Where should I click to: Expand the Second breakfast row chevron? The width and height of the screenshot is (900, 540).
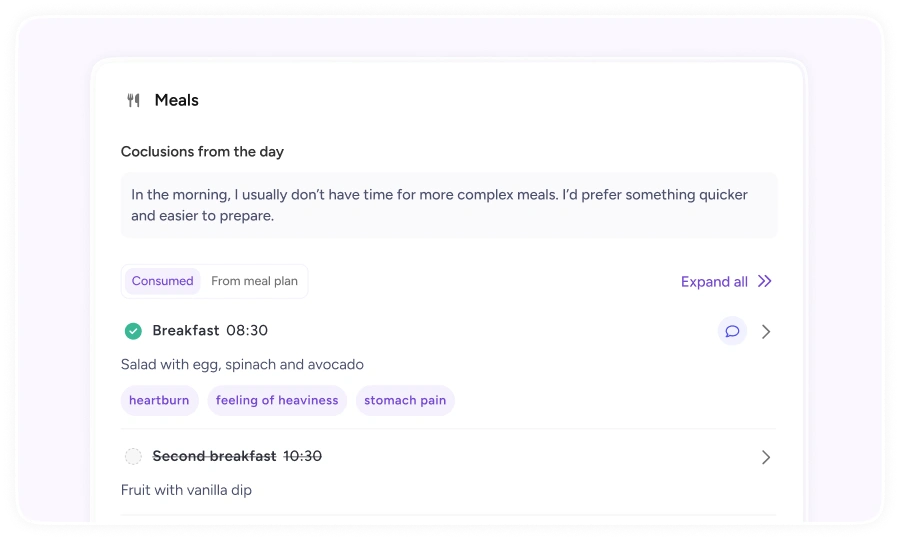click(766, 457)
